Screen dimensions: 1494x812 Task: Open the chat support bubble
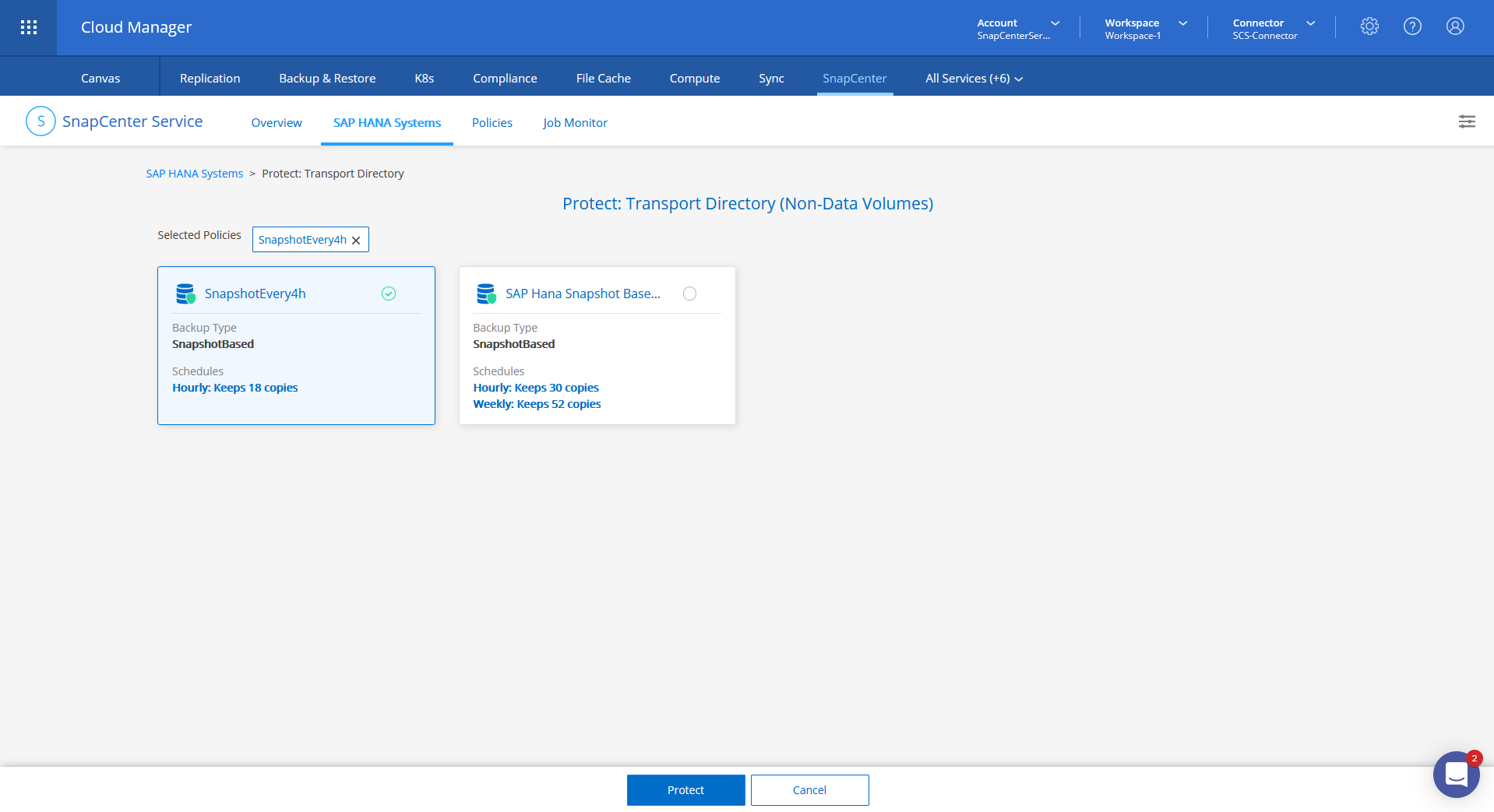1456,775
